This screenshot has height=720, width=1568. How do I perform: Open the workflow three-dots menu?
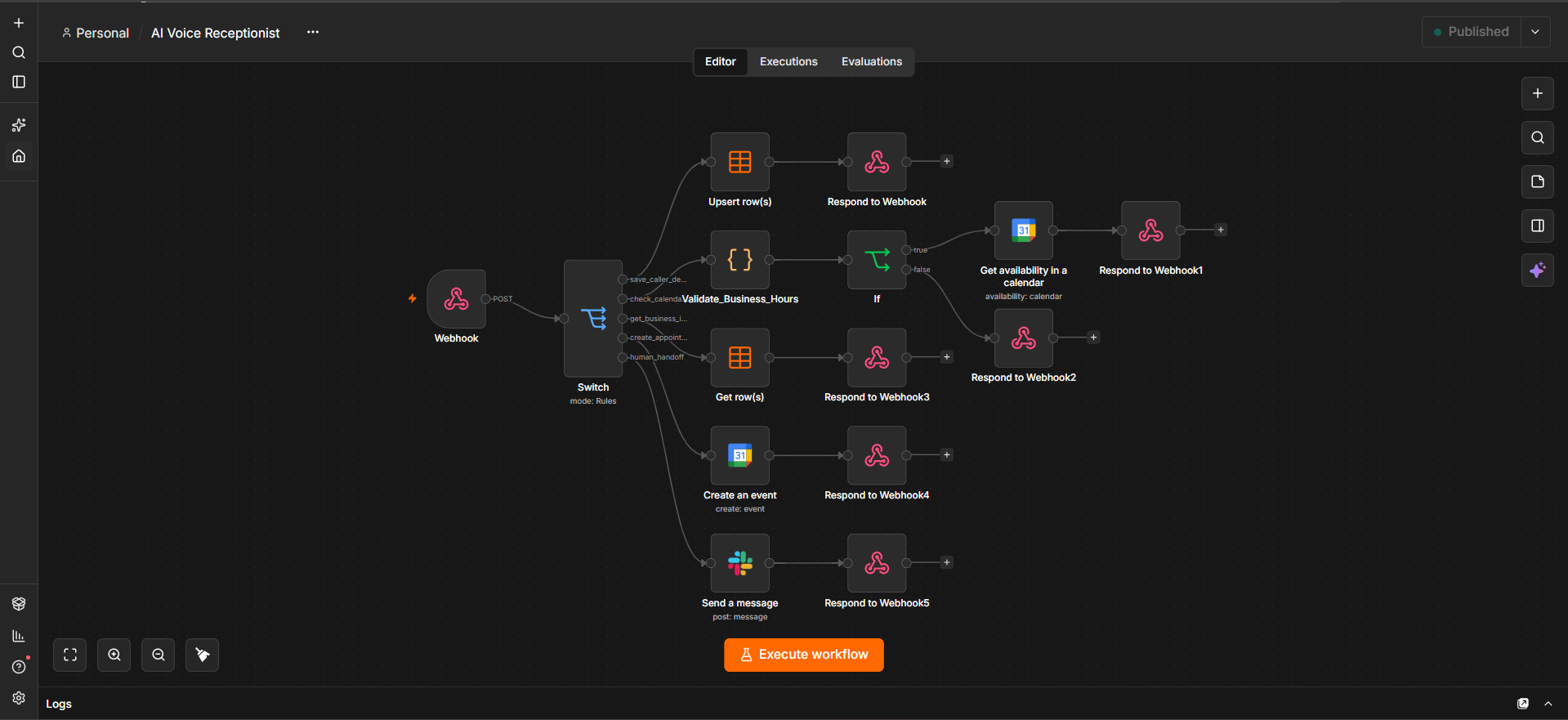pyautogui.click(x=313, y=32)
